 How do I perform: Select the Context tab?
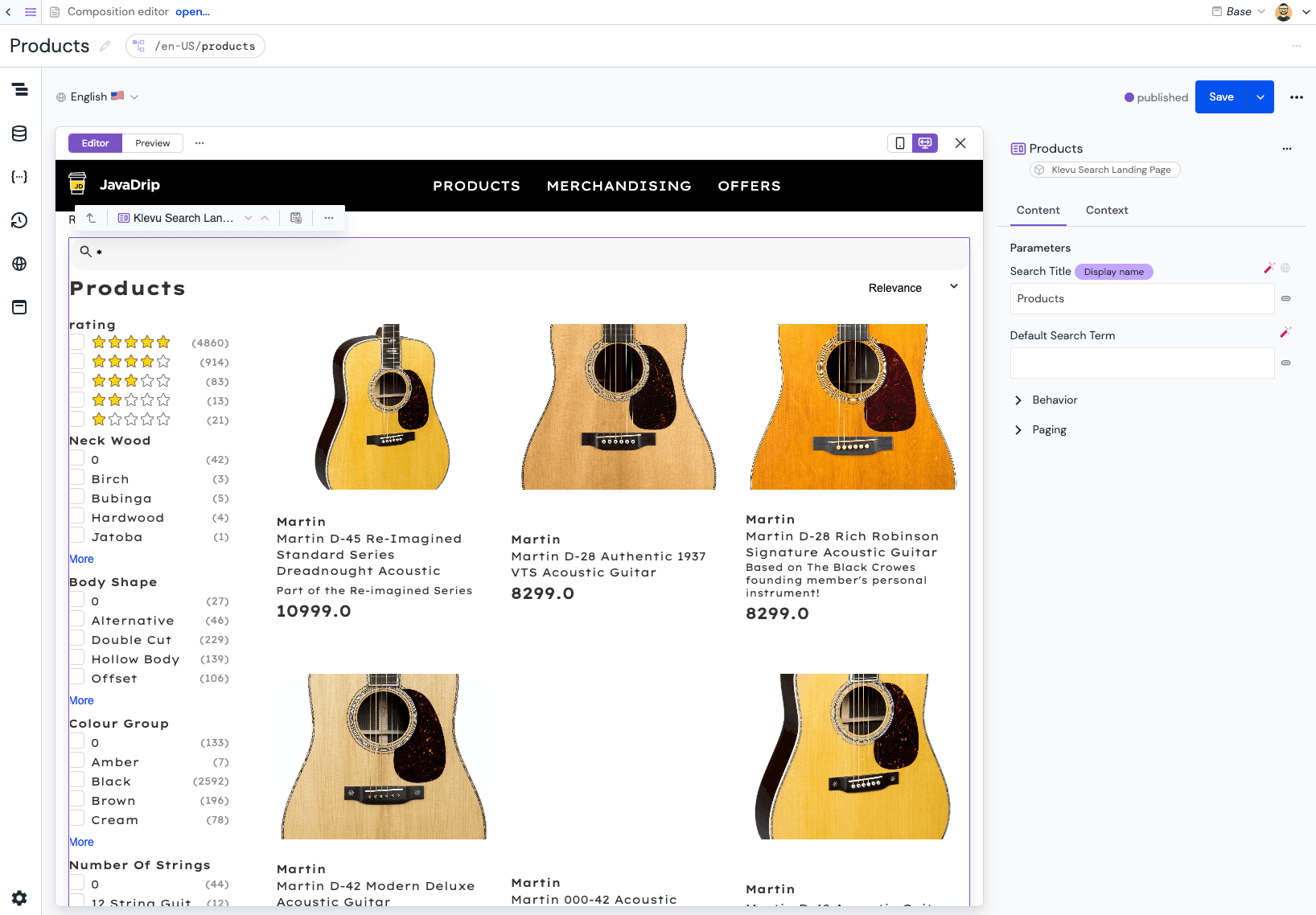[1107, 210]
